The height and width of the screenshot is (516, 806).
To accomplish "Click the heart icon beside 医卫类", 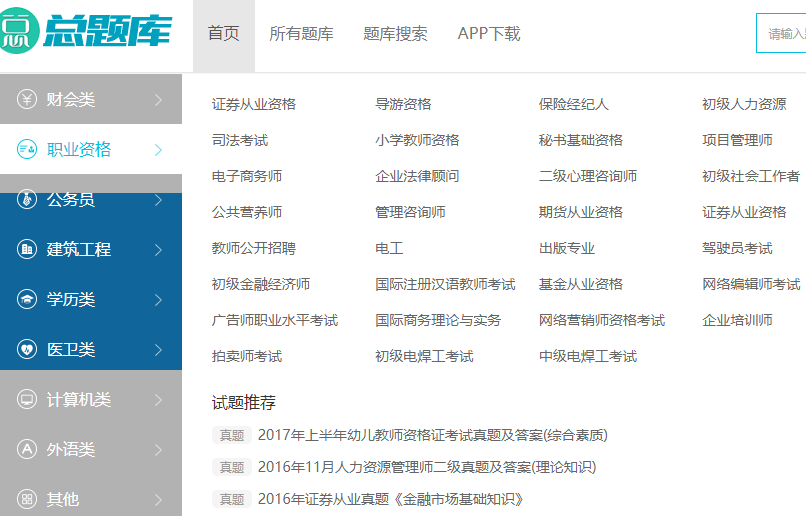I will click(27, 349).
